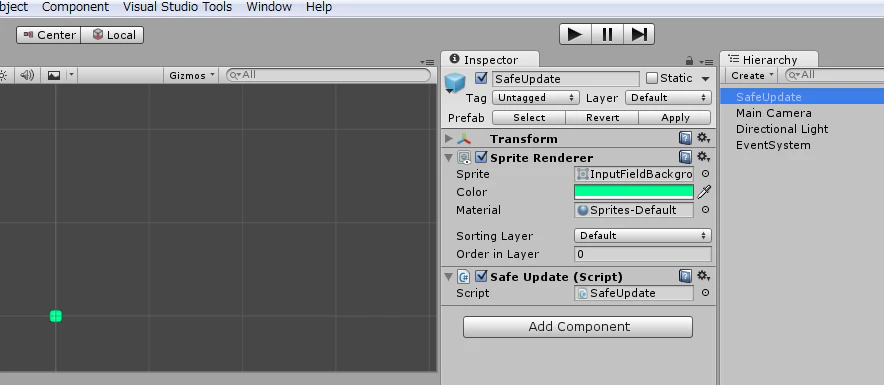Screen dimensions: 884x385
Task: Click the prefab Apply button
Action: pos(675,117)
